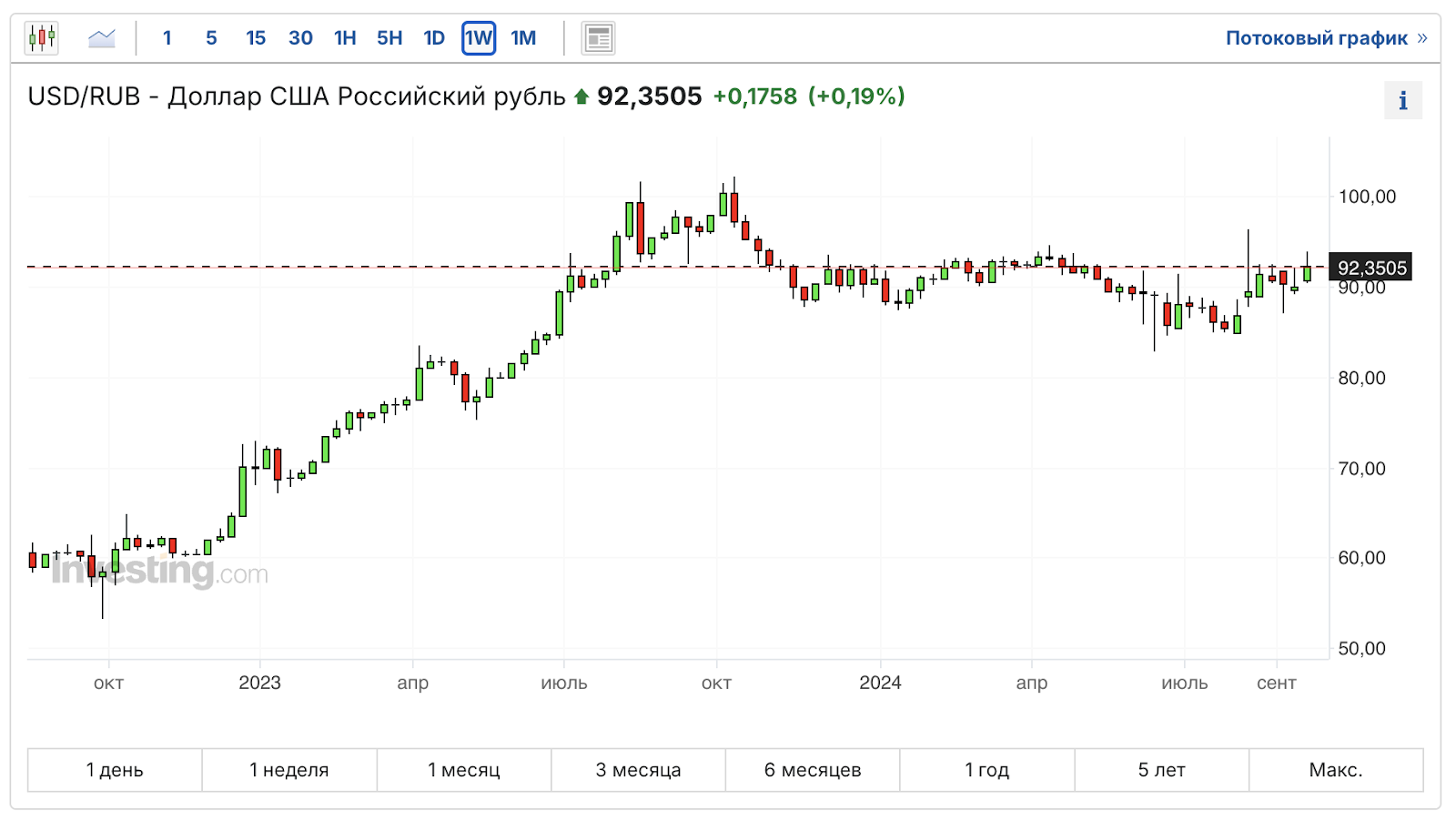This screenshot has width=1456, height=821.
Task: Select the '1 день' range tab
Action: 115,770
